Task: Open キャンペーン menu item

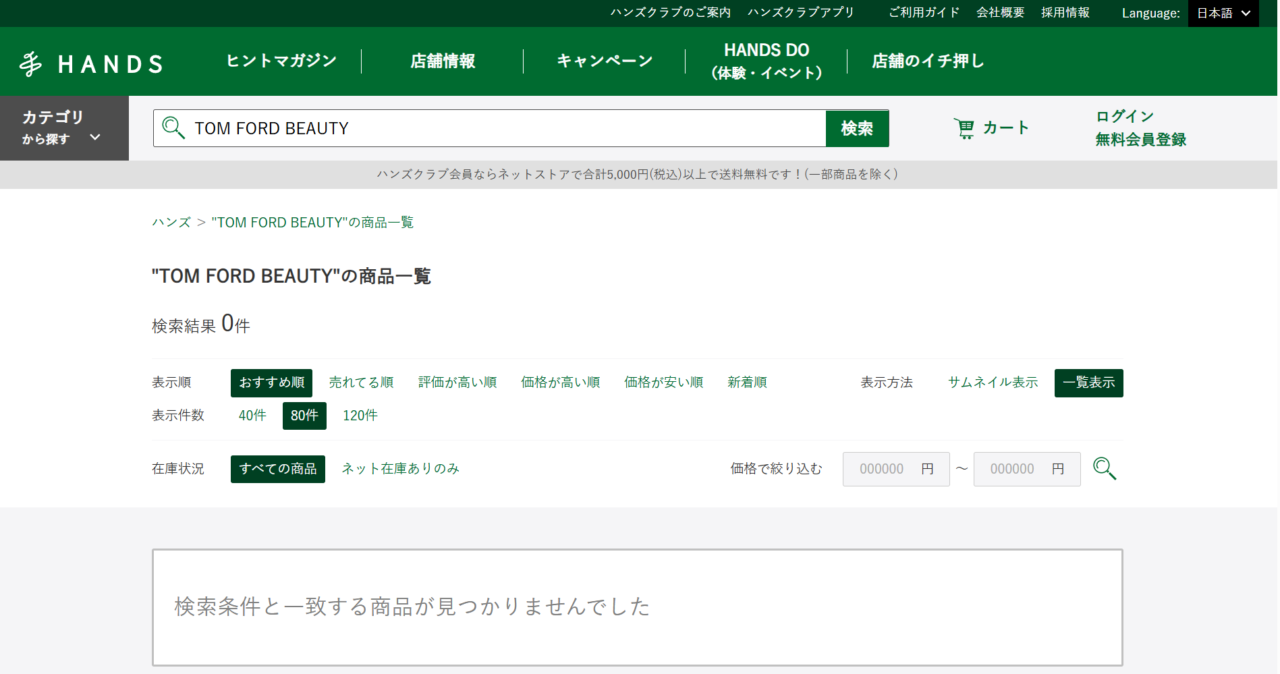Action: click(605, 61)
